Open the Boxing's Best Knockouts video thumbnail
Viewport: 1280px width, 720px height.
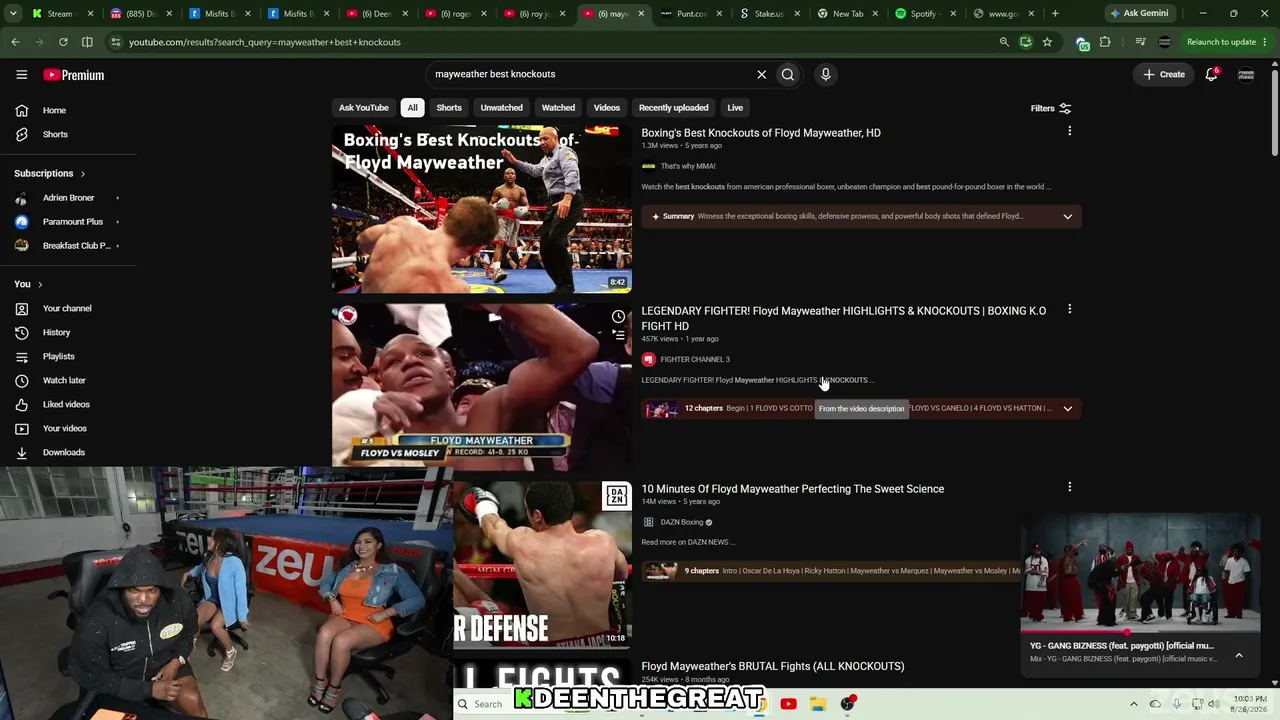point(481,209)
